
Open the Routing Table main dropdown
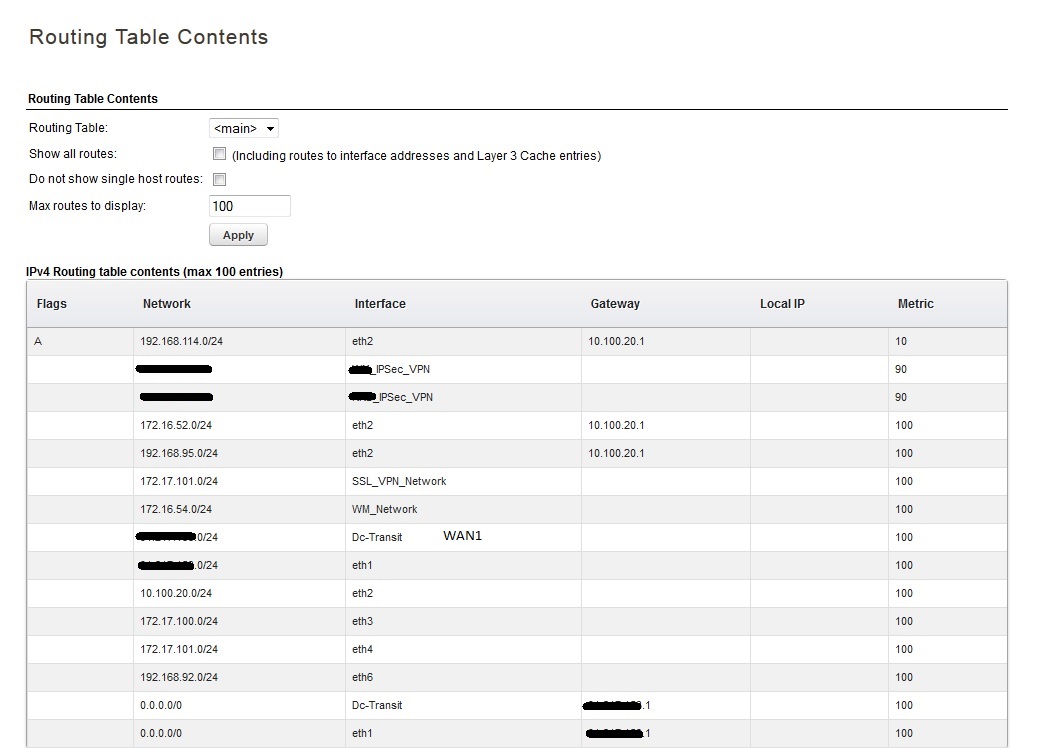[243, 128]
